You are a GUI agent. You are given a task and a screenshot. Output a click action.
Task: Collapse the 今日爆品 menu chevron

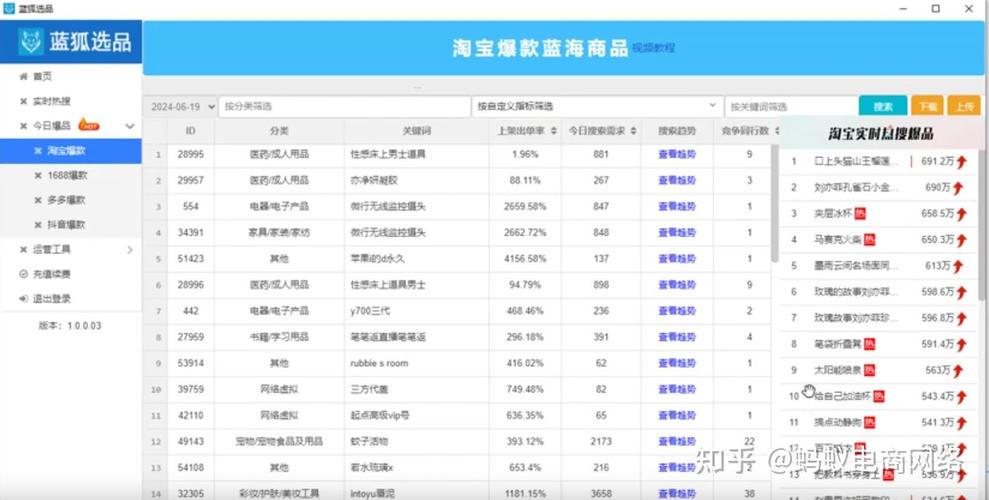tap(130, 126)
